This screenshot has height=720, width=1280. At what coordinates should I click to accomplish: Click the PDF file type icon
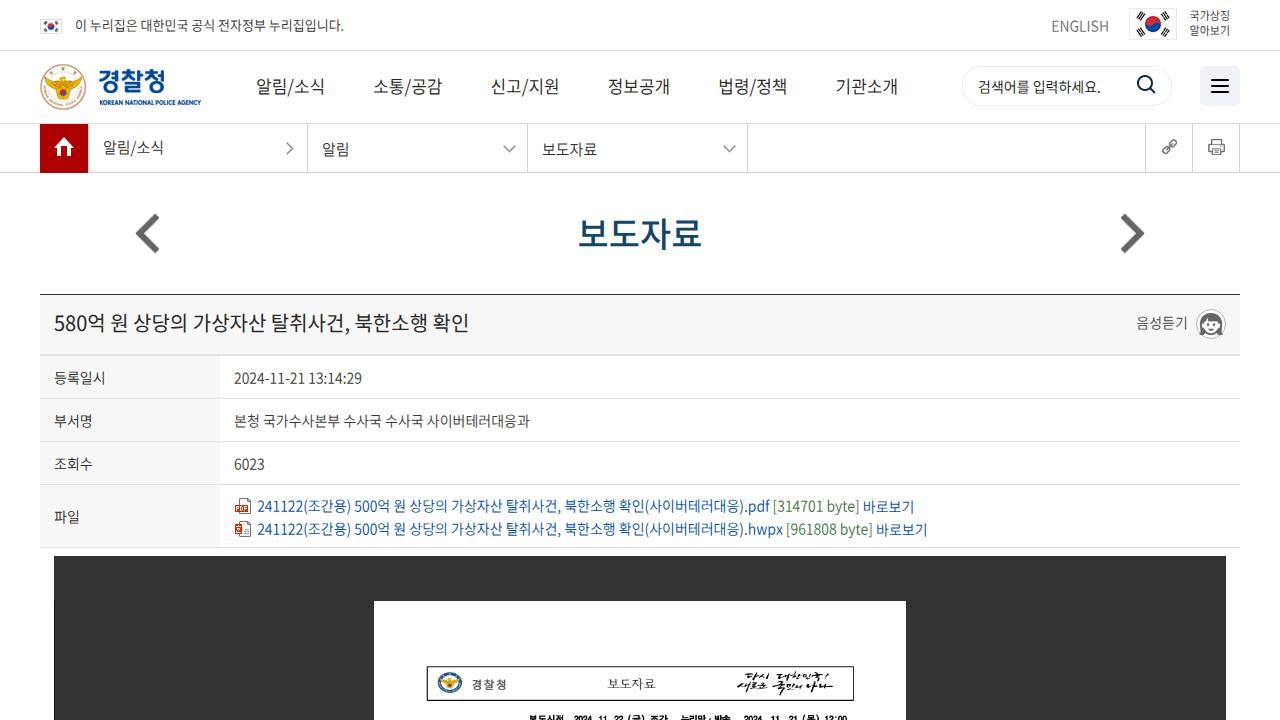point(243,506)
